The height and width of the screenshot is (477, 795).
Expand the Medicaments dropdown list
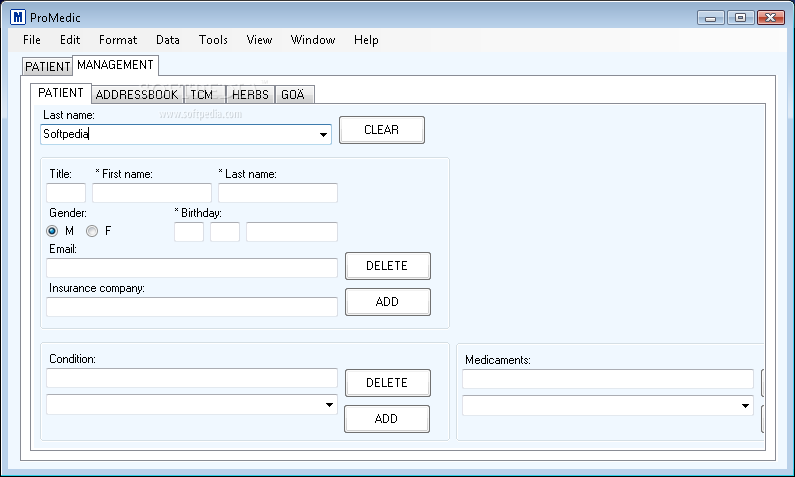(745, 406)
